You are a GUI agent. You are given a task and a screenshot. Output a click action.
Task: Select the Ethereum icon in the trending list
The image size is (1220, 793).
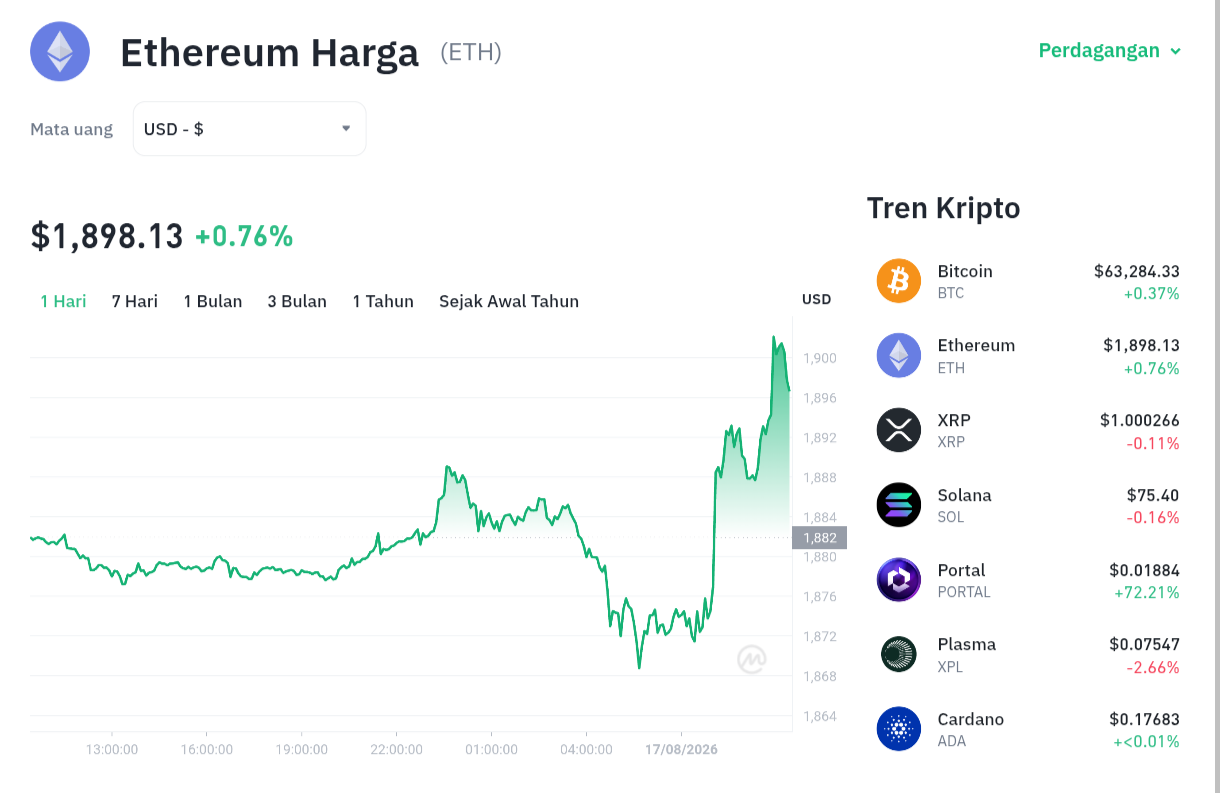[x=899, y=355]
